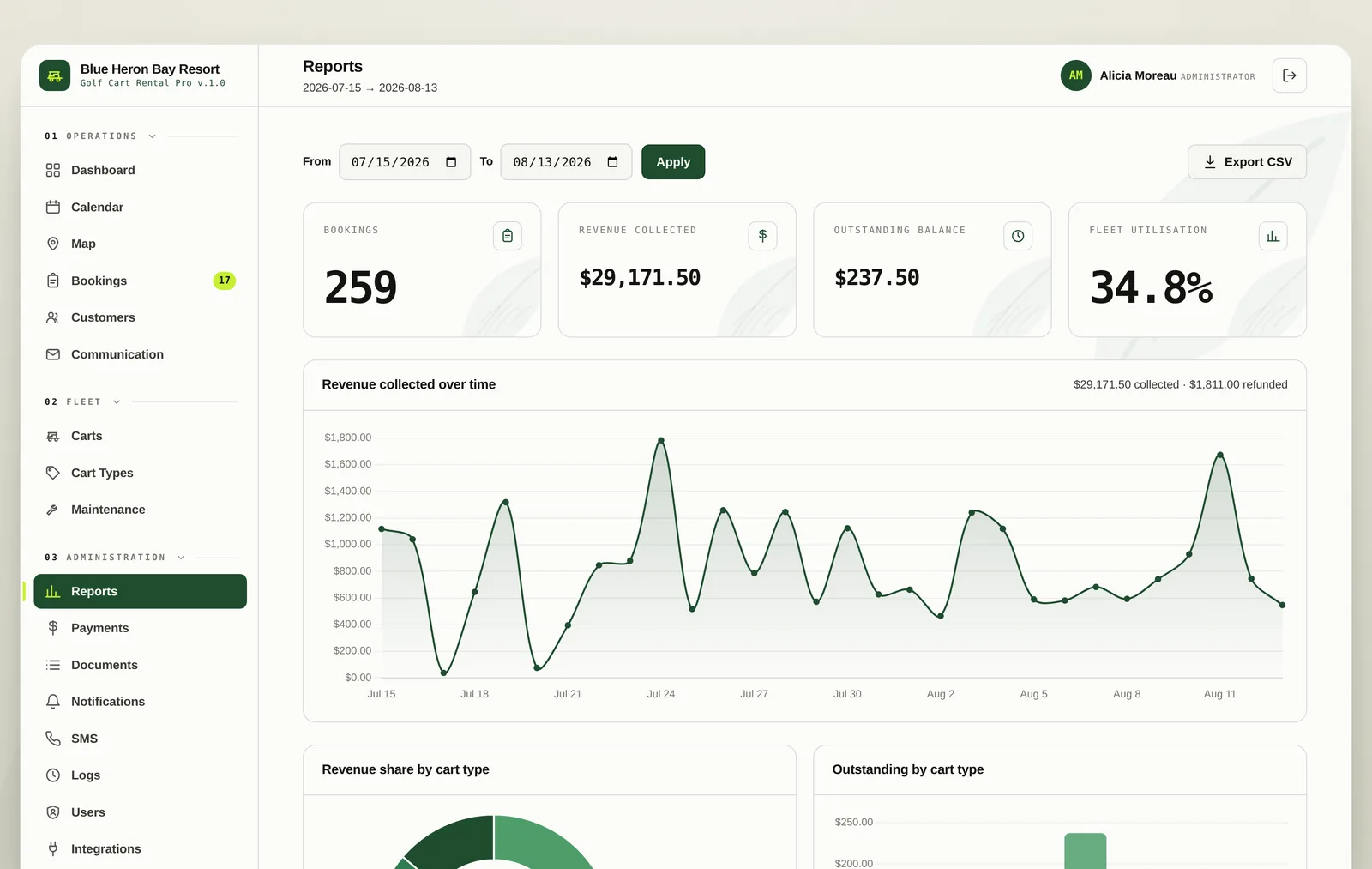Click the From date field

(405, 162)
